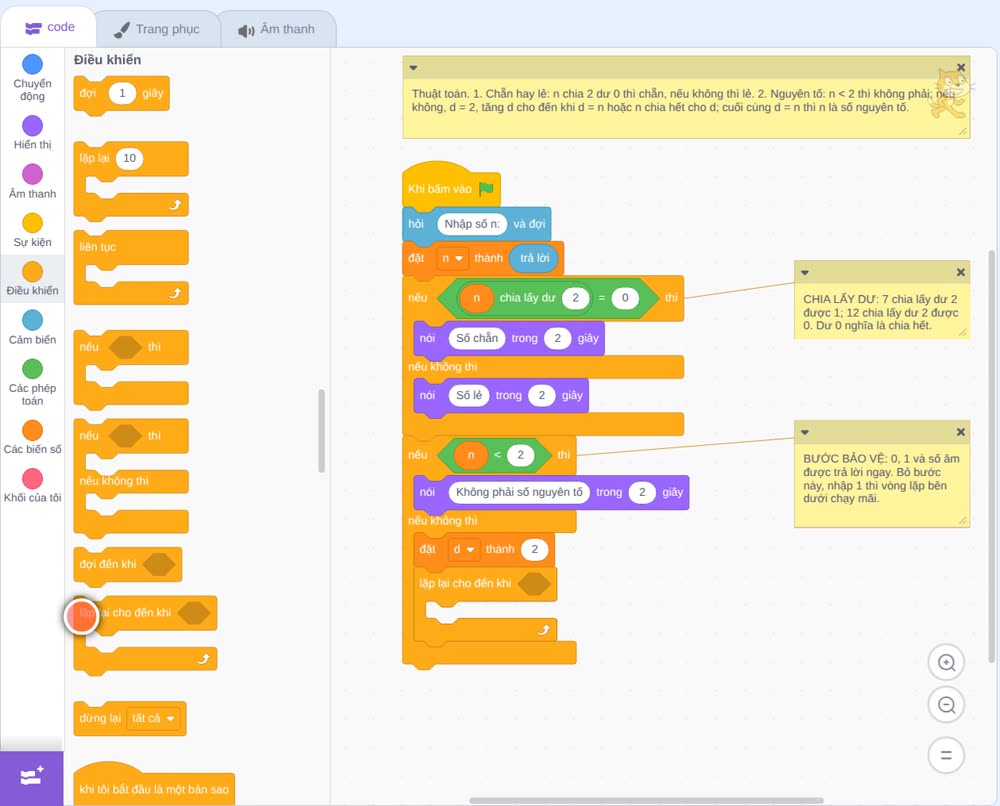Select the Sự kiện block category
1000x806 pixels.
33,230
